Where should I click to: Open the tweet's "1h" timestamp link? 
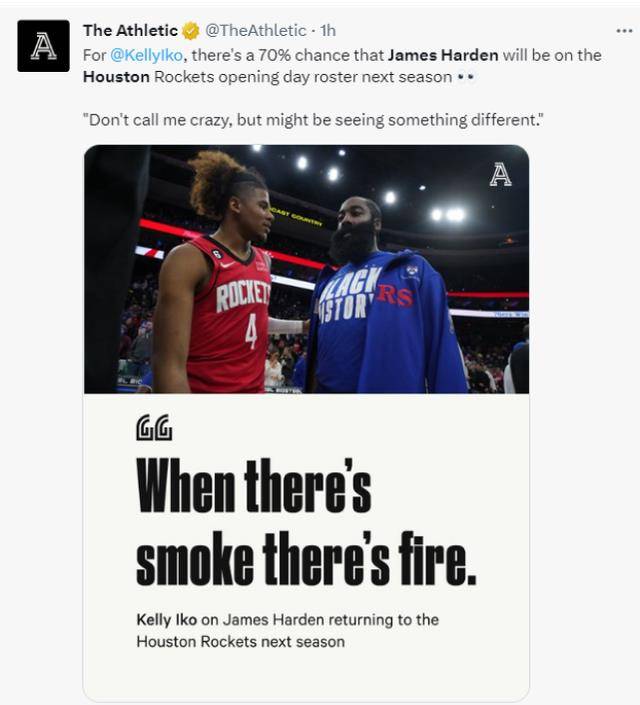point(328,31)
